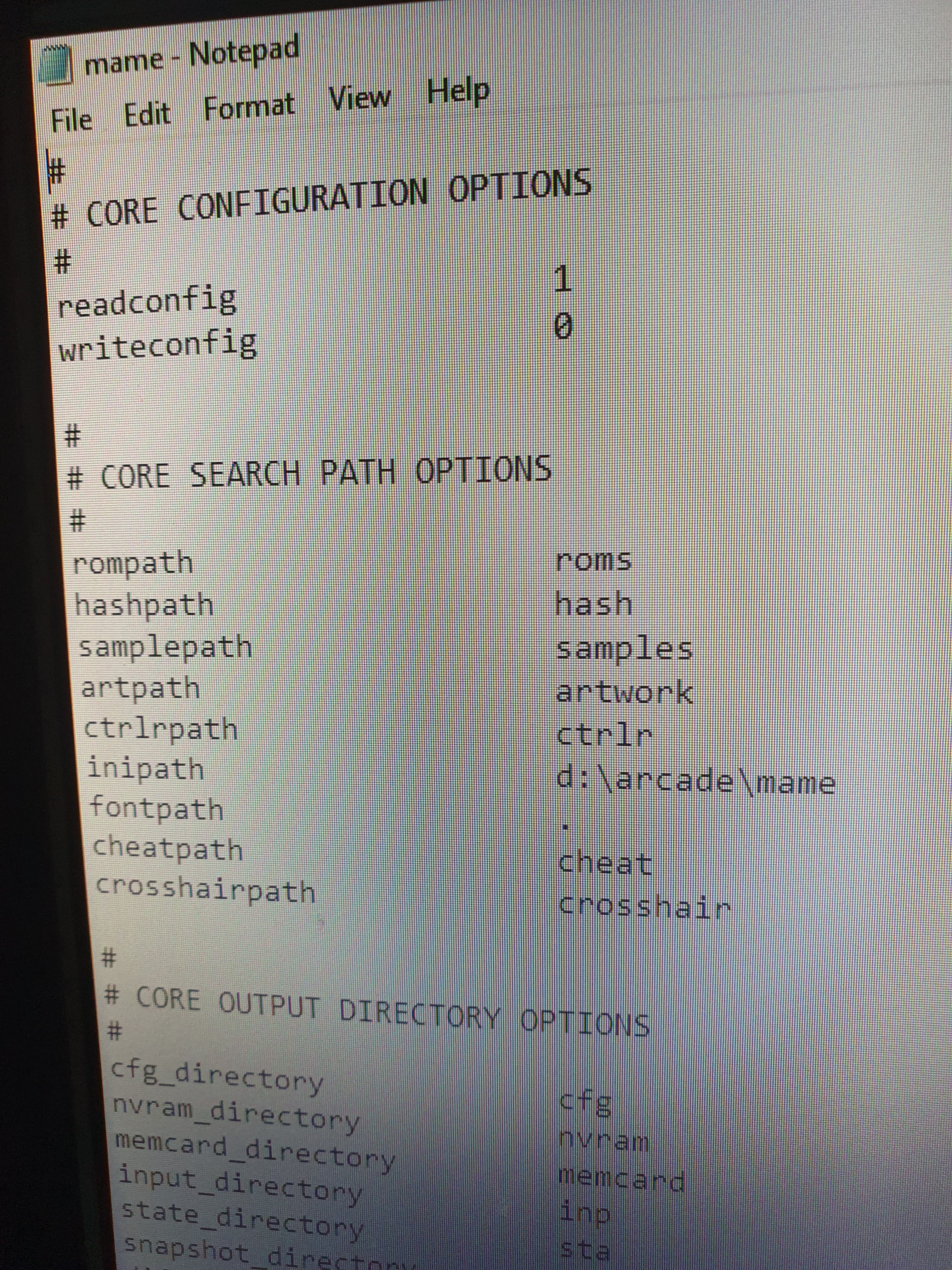Click the word 'artpath'

coord(141,689)
